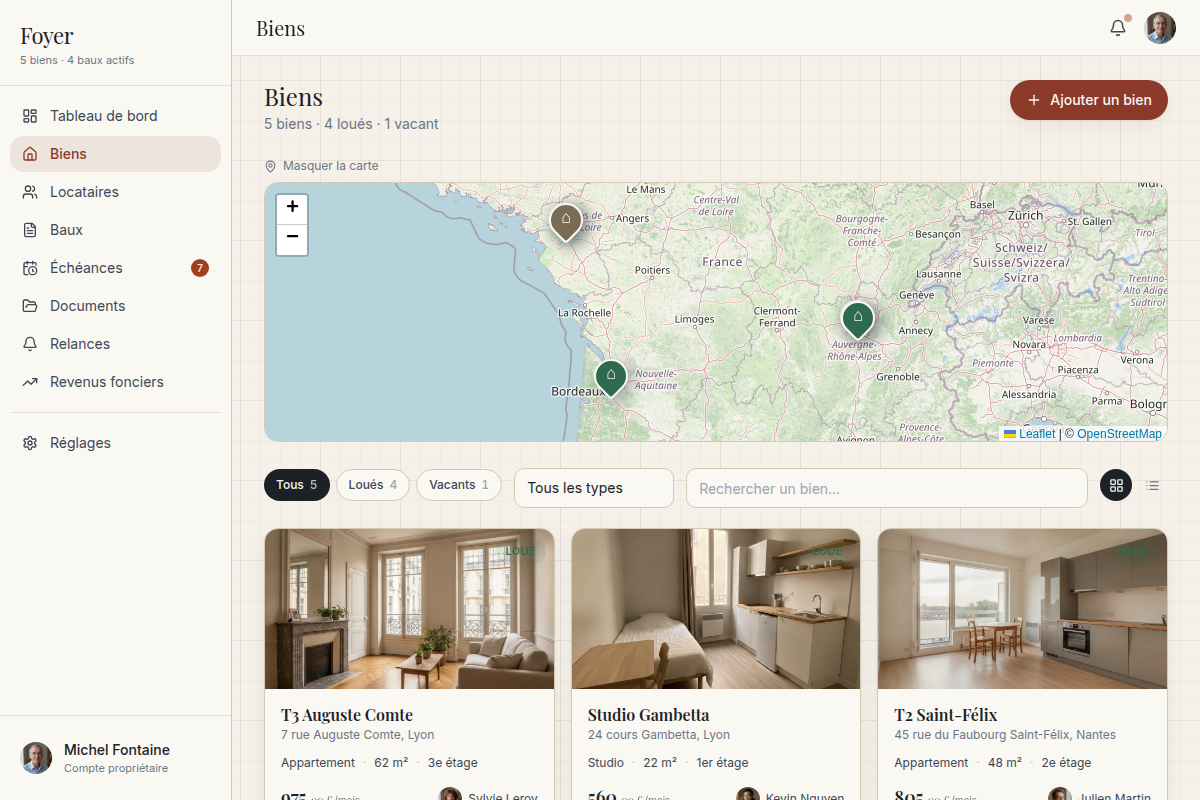Hide map via Masquer la carte
Viewport: 1200px width, 800px height.
point(321,166)
